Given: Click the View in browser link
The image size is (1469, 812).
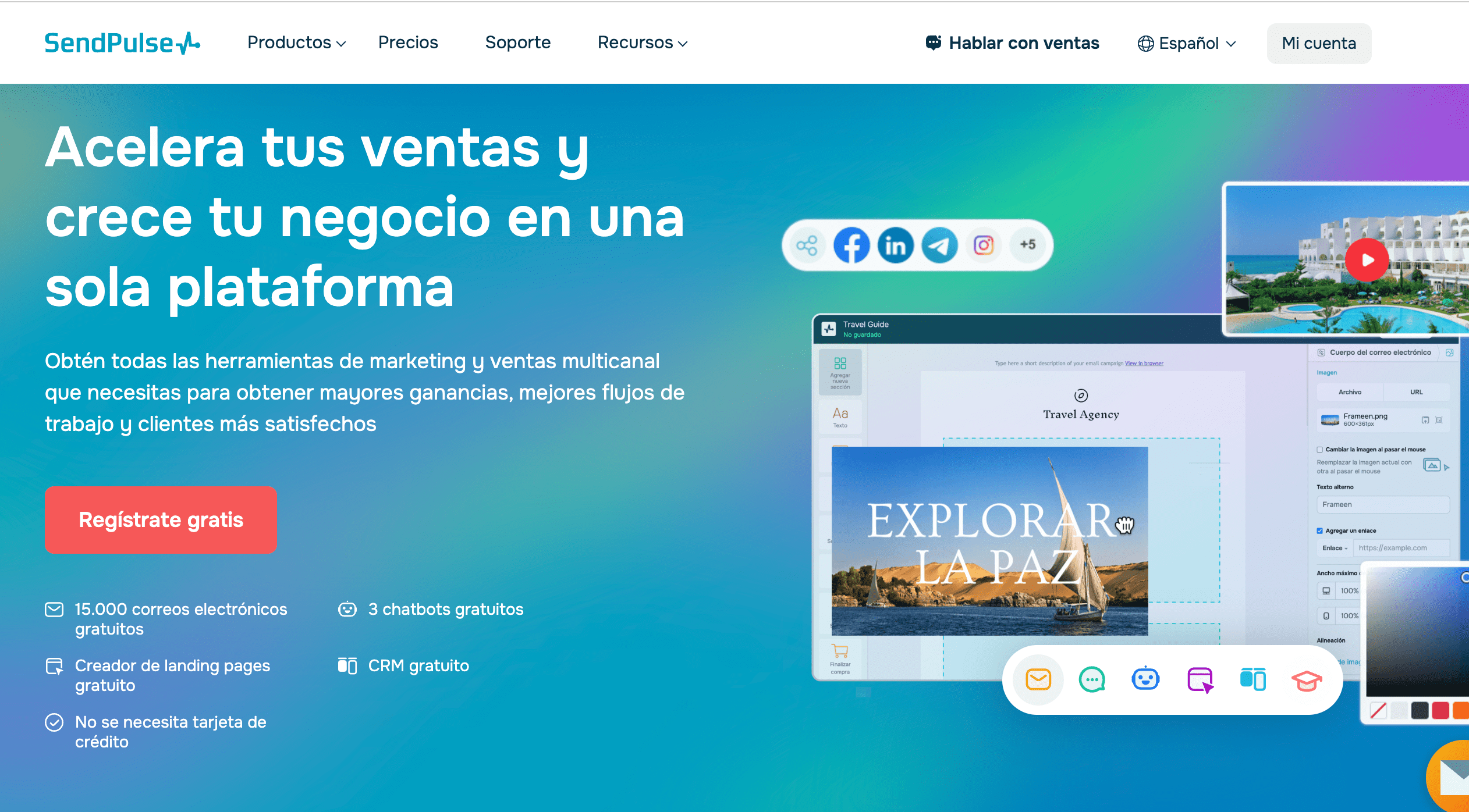Looking at the screenshot, I should 1144,364.
